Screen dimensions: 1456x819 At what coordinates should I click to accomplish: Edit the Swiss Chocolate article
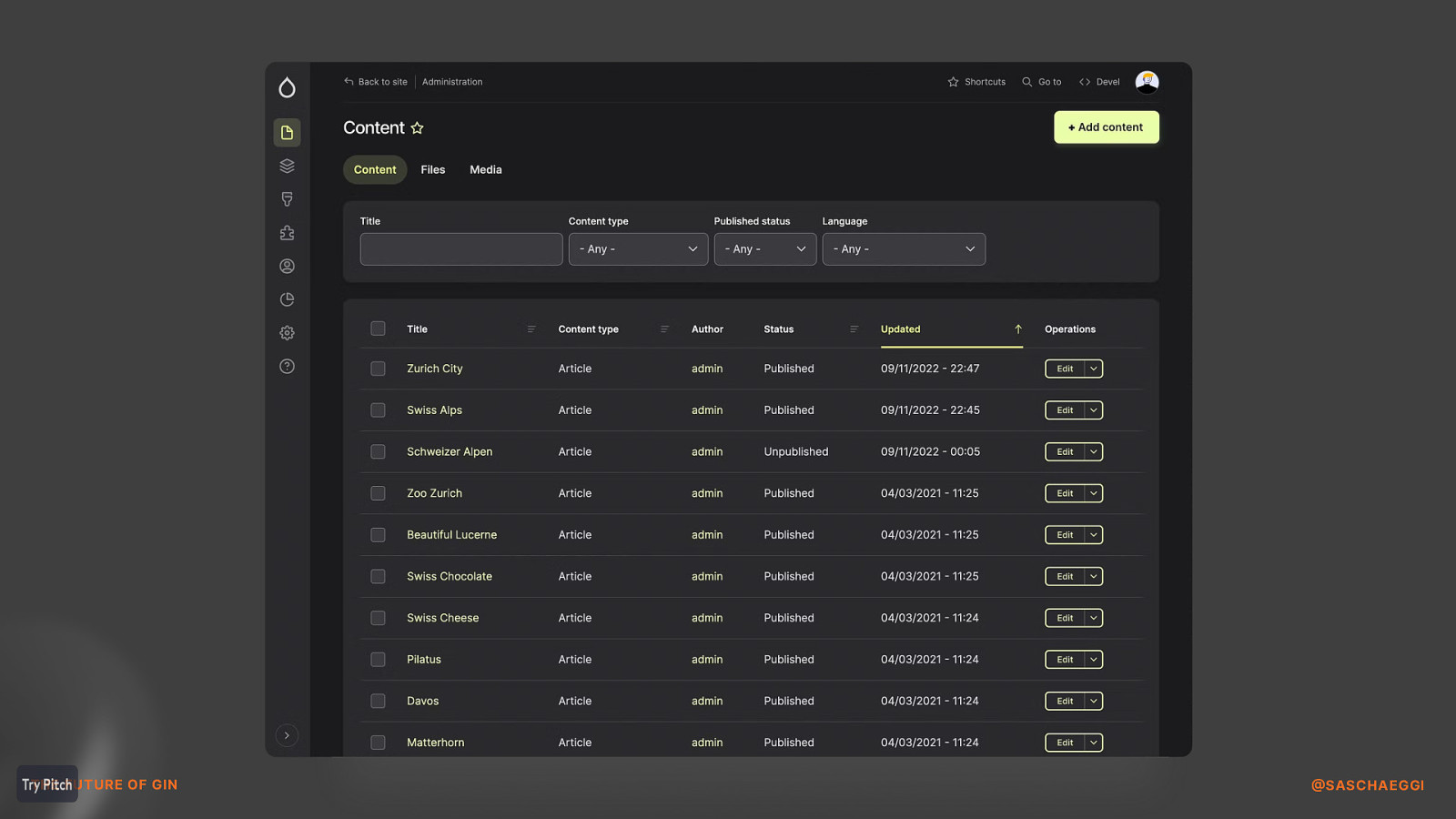coord(1065,576)
